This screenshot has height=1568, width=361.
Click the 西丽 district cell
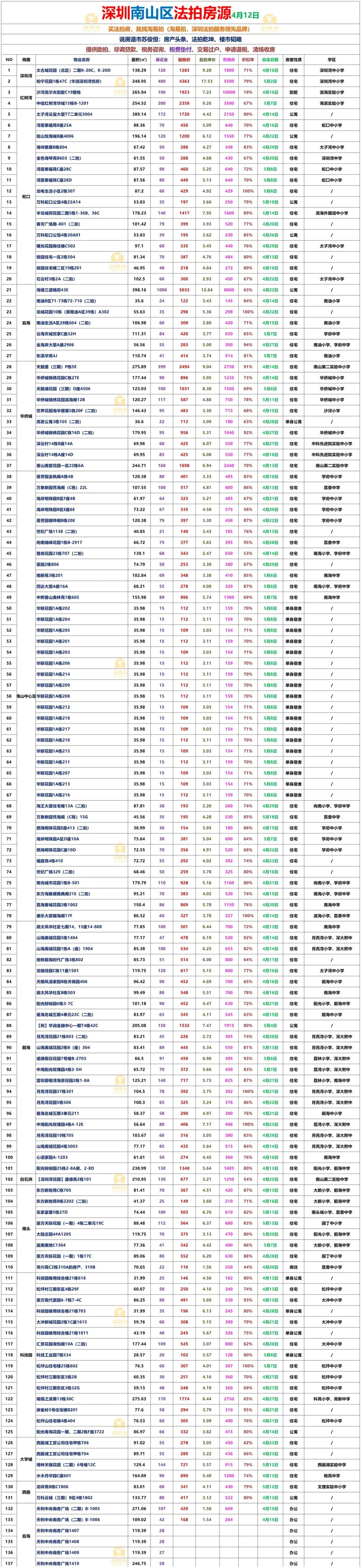[26, 1492]
